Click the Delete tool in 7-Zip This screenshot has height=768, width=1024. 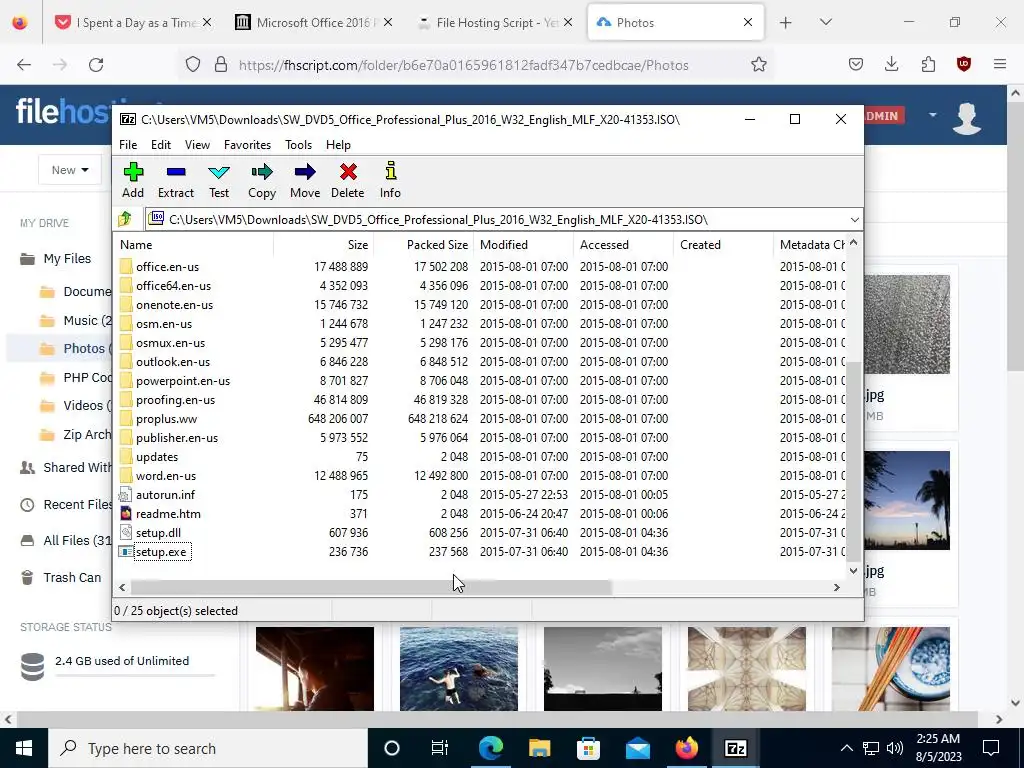point(347,180)
